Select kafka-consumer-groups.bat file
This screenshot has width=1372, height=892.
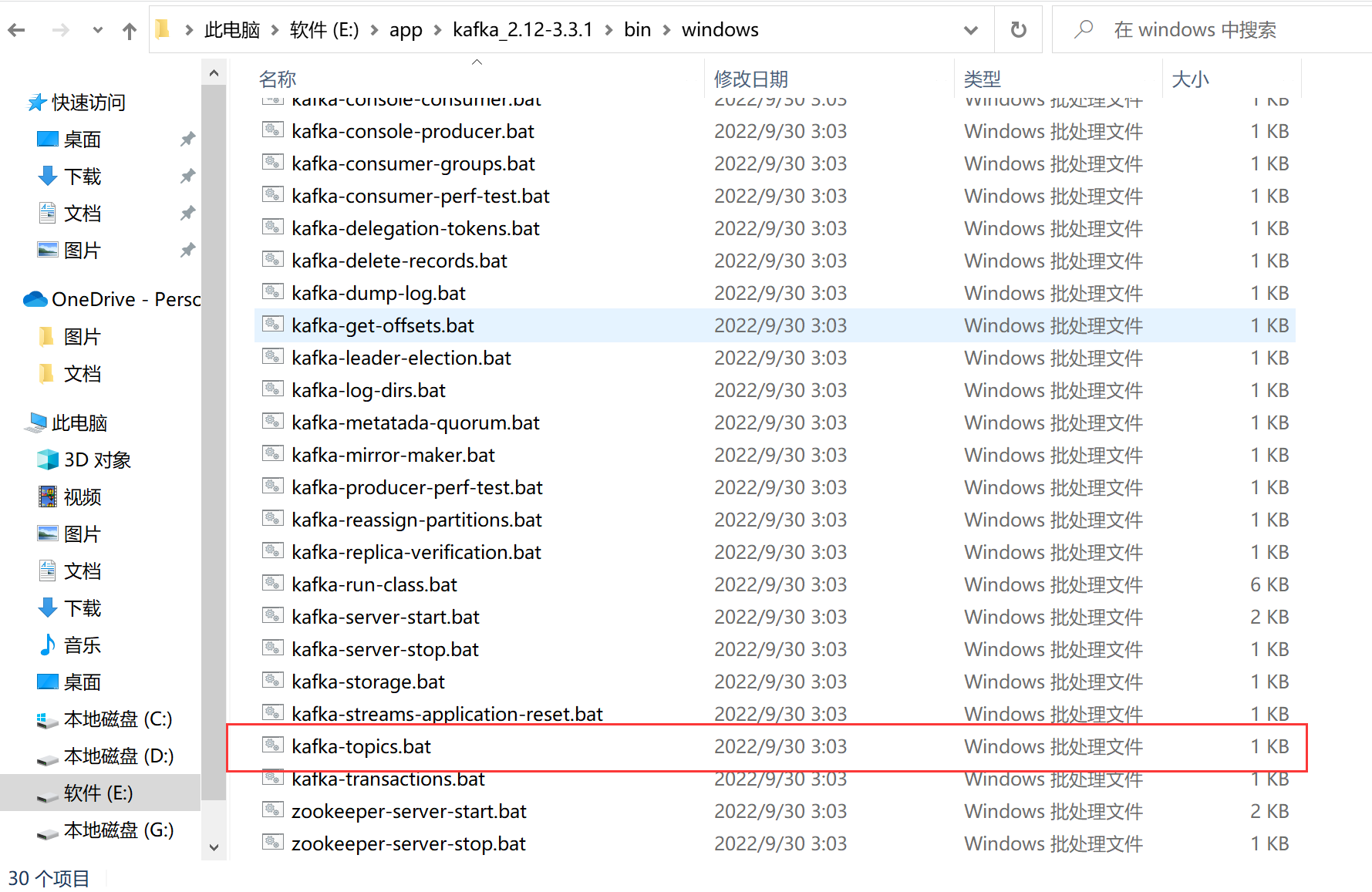[774, 164]
